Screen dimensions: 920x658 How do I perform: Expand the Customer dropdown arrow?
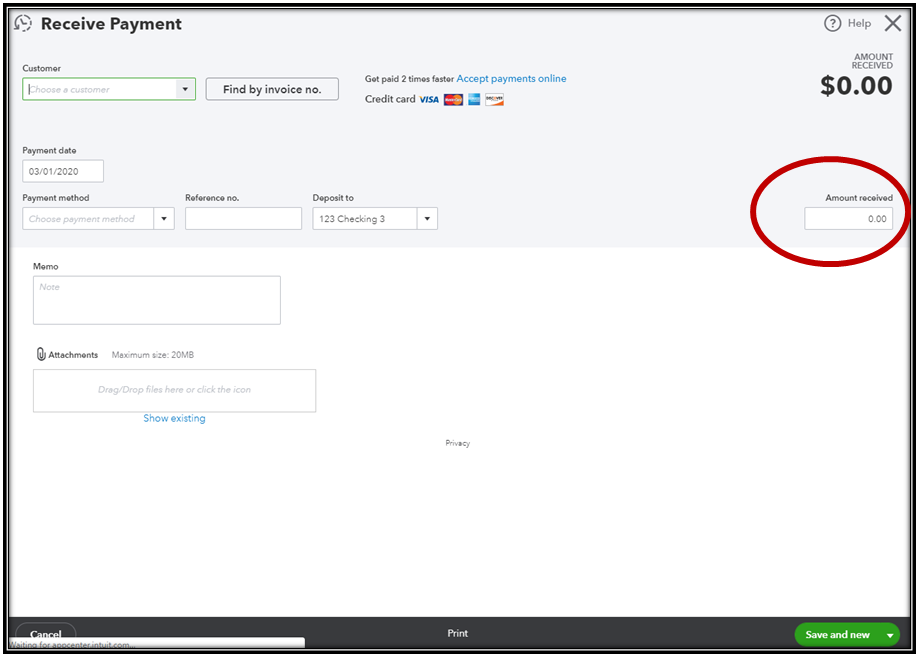[185, 89]
